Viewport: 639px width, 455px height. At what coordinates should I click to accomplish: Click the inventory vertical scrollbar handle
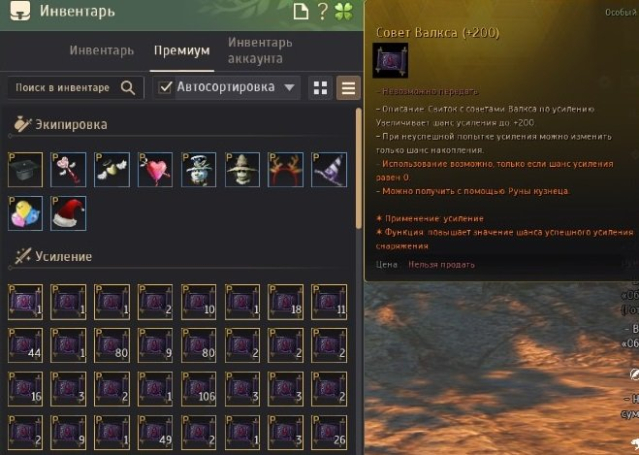[359, 168]
